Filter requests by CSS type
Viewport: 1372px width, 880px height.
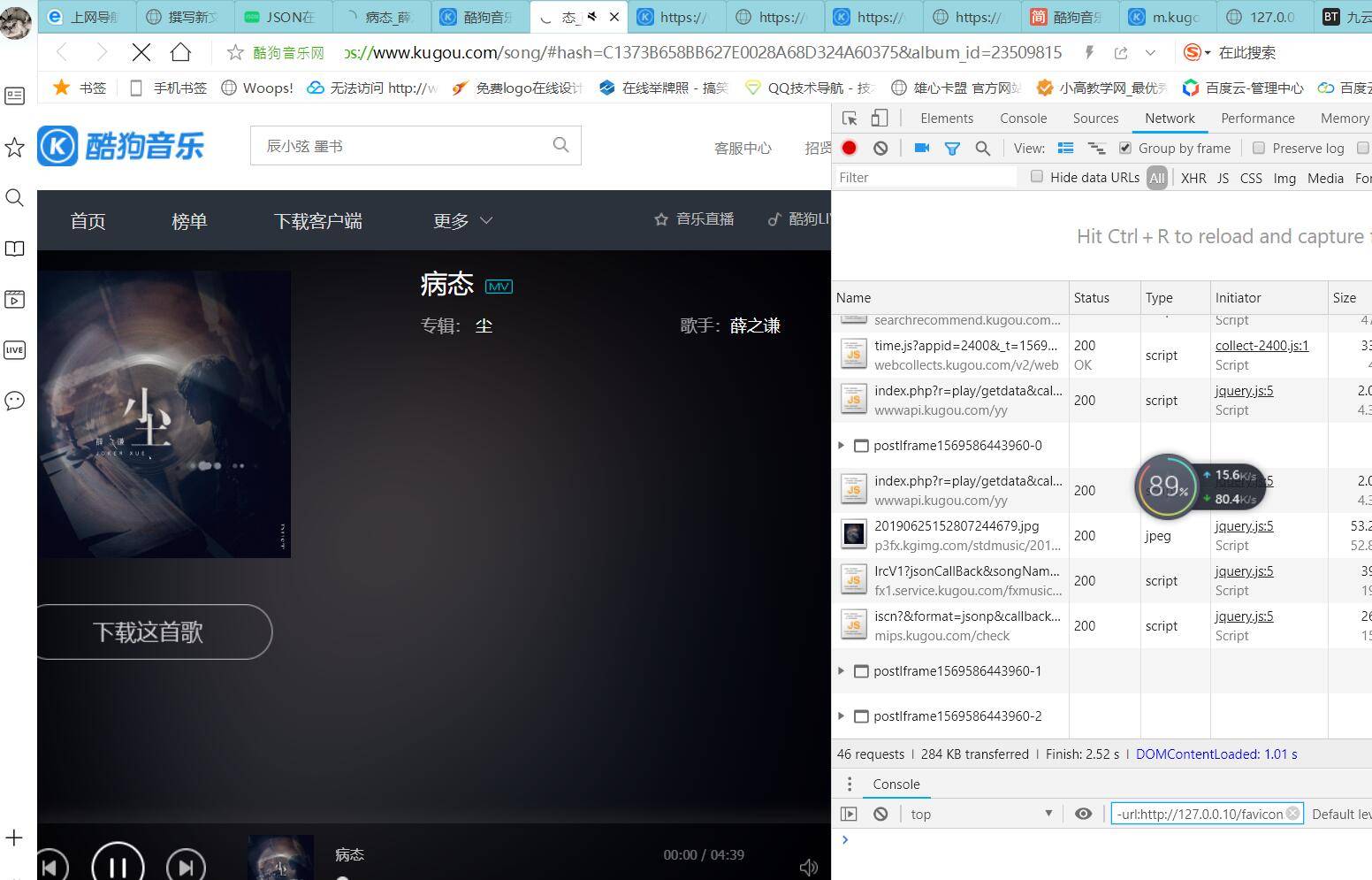pos(1251,178)
